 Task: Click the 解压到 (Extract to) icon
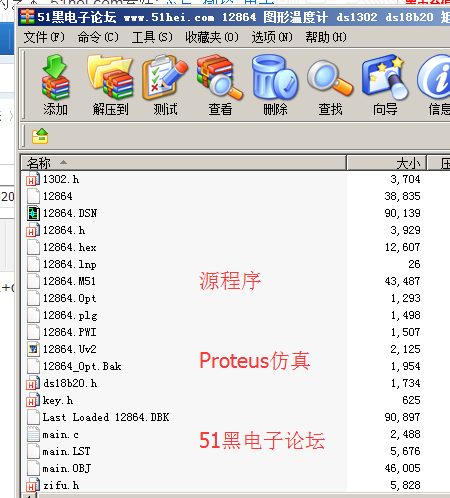click(110, 85)
